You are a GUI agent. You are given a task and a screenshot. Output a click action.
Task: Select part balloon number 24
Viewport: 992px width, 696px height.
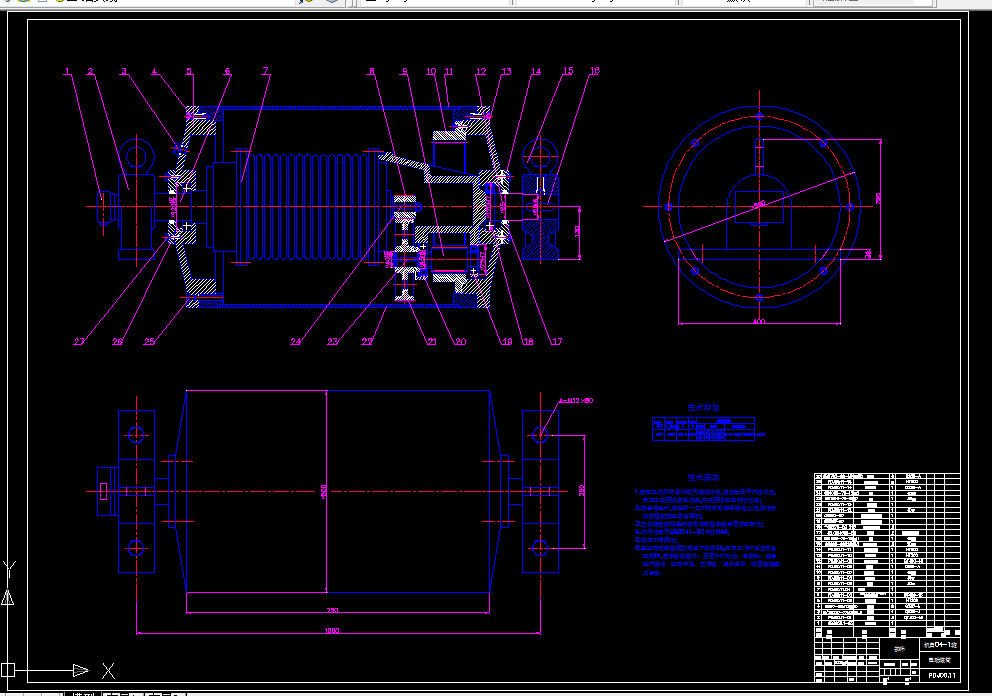[x=295, y=342]
